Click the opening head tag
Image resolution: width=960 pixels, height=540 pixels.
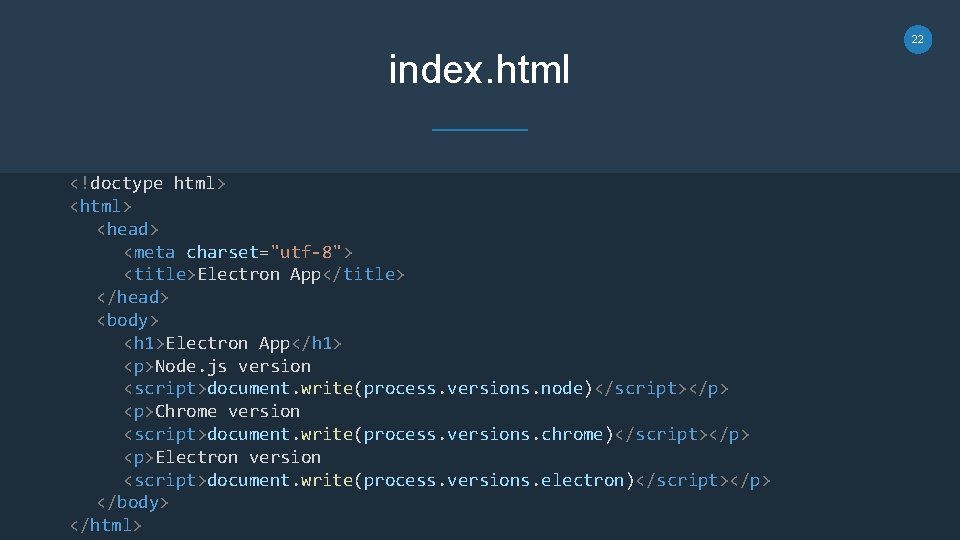(x=127, y=229)
